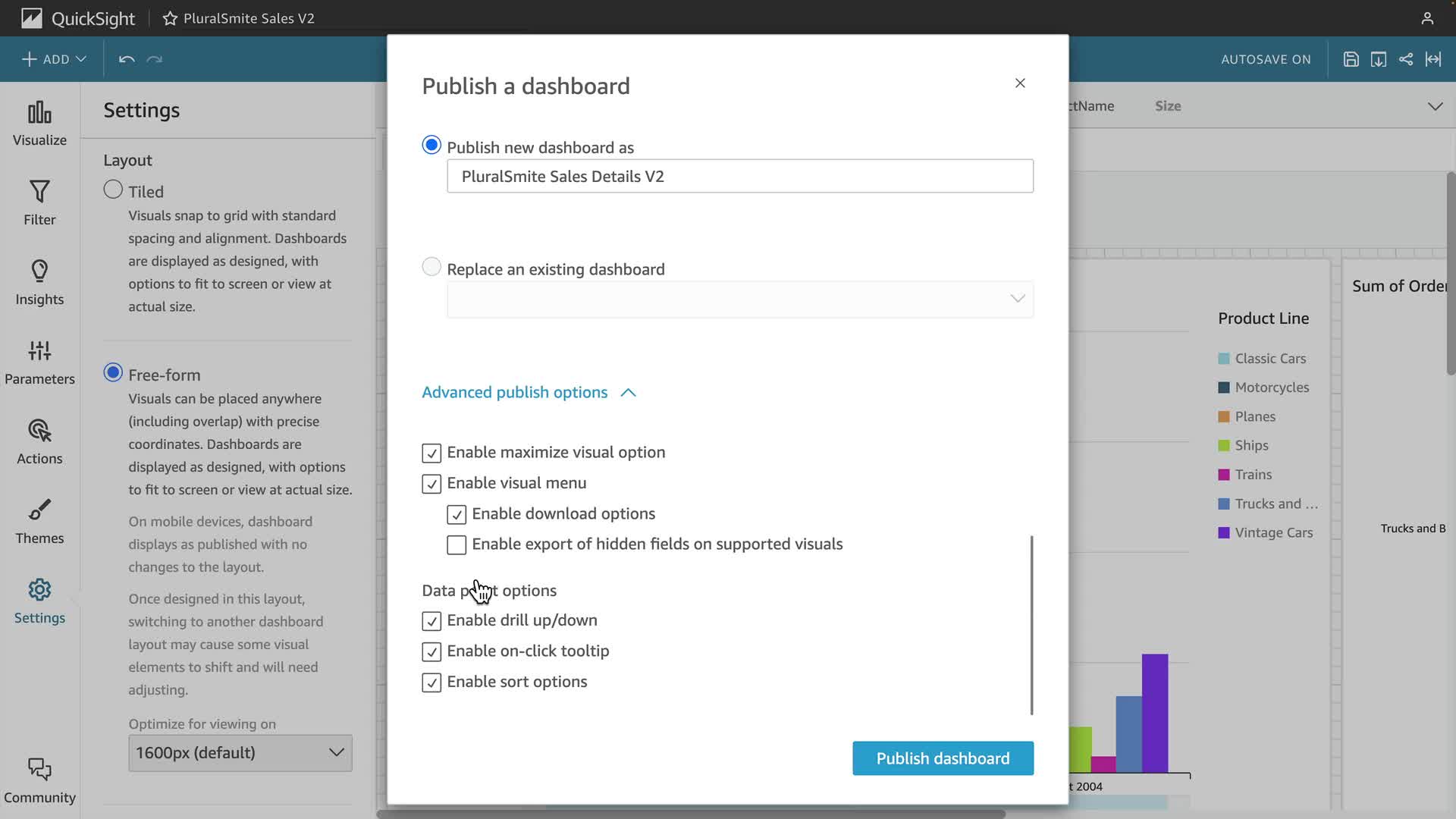Open the Insights lightbulb icon
The width and height of the screenshot is (1456, 819).
click(x=39, y=271)
